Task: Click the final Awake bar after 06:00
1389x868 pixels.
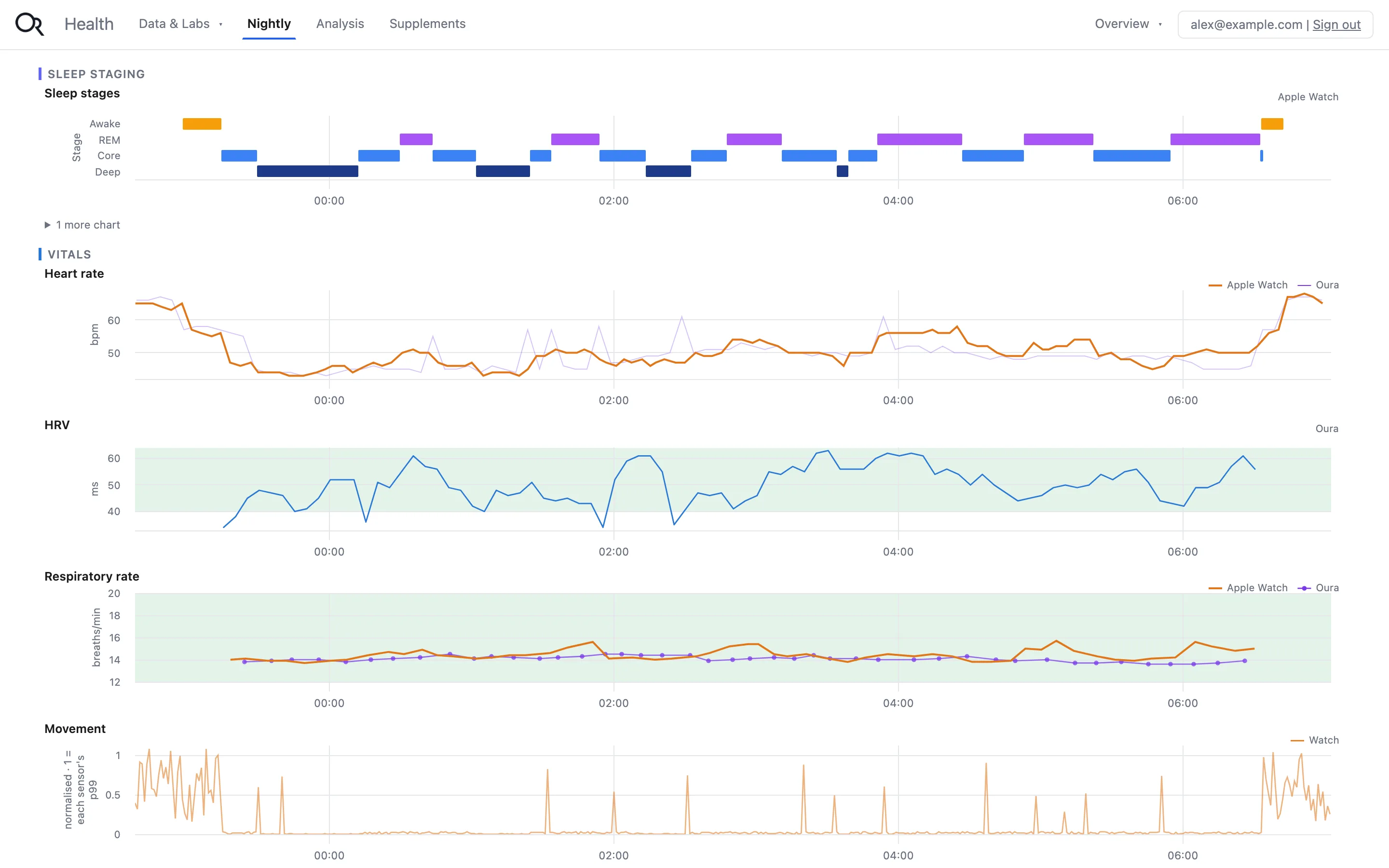Action: pyautogui.click(x=1272, y=124)
